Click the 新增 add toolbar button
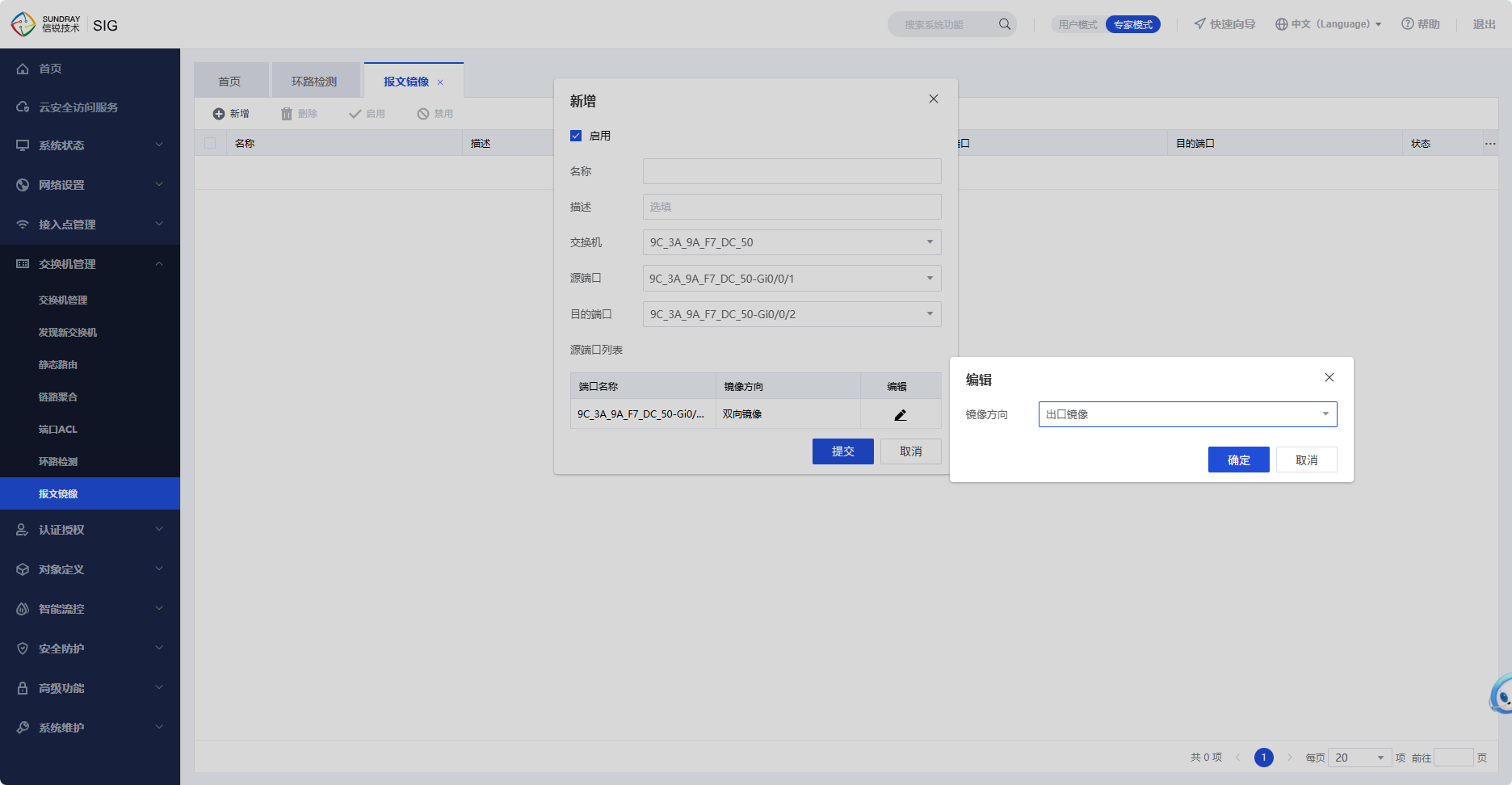Image resolution: width=1512 pixels, height=785 pixels. (231, 114)
